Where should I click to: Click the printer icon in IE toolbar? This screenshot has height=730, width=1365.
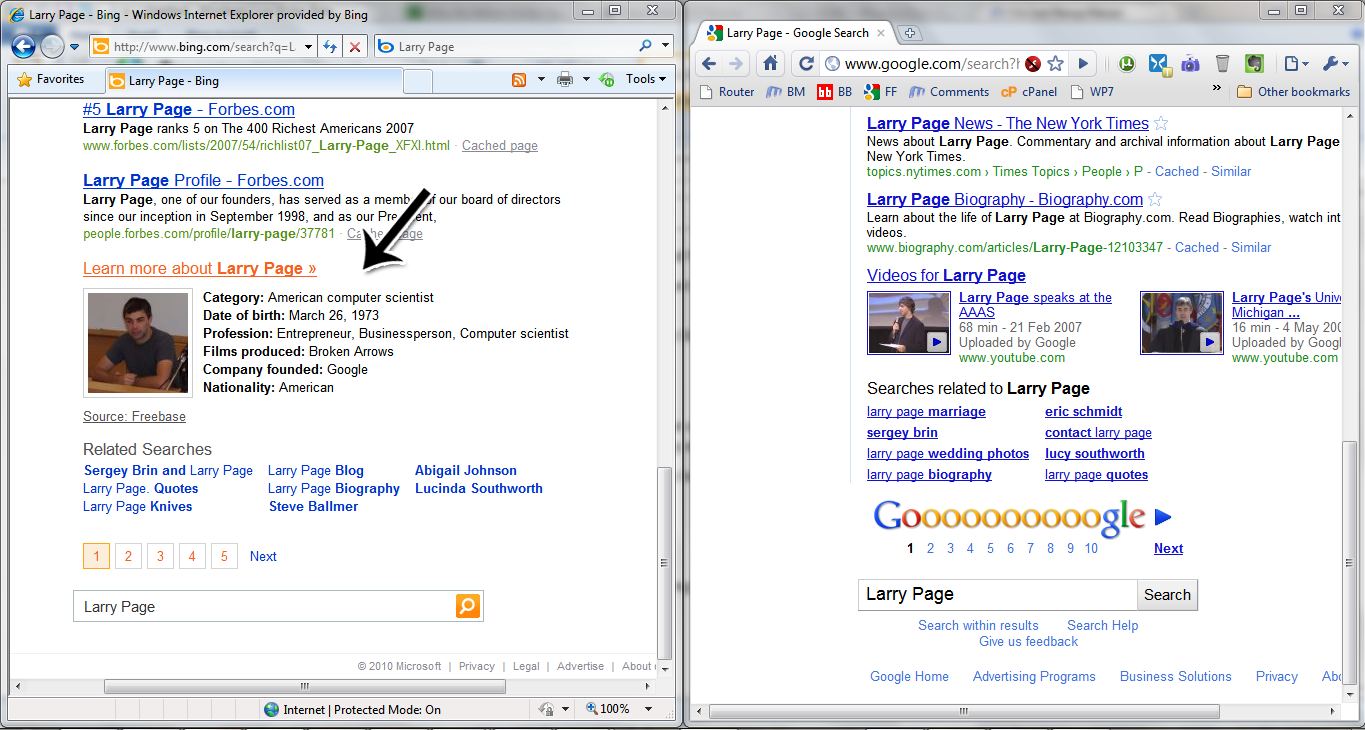pyautogui.click(x=564, y=80)
